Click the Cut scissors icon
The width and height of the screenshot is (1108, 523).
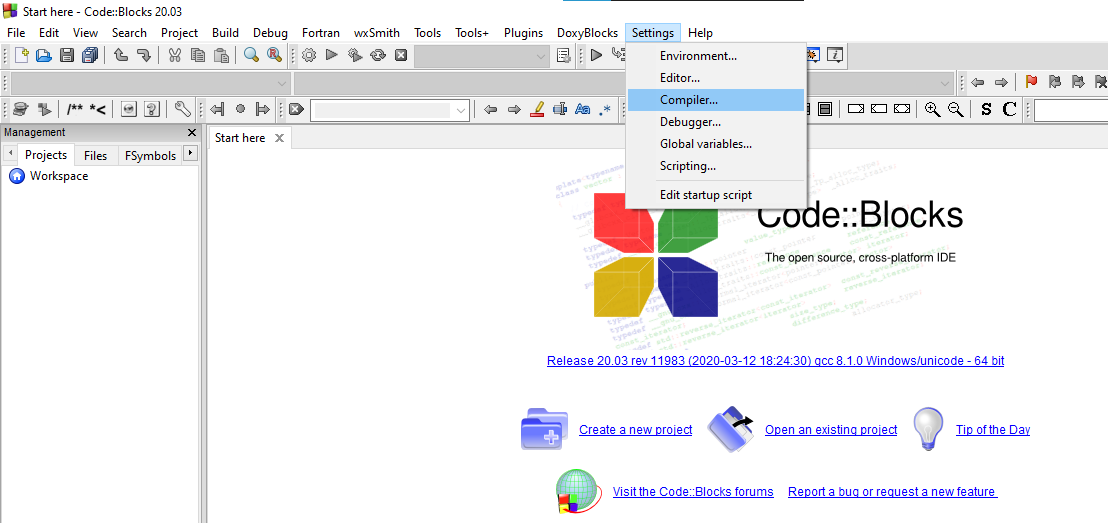coord(175,55)
